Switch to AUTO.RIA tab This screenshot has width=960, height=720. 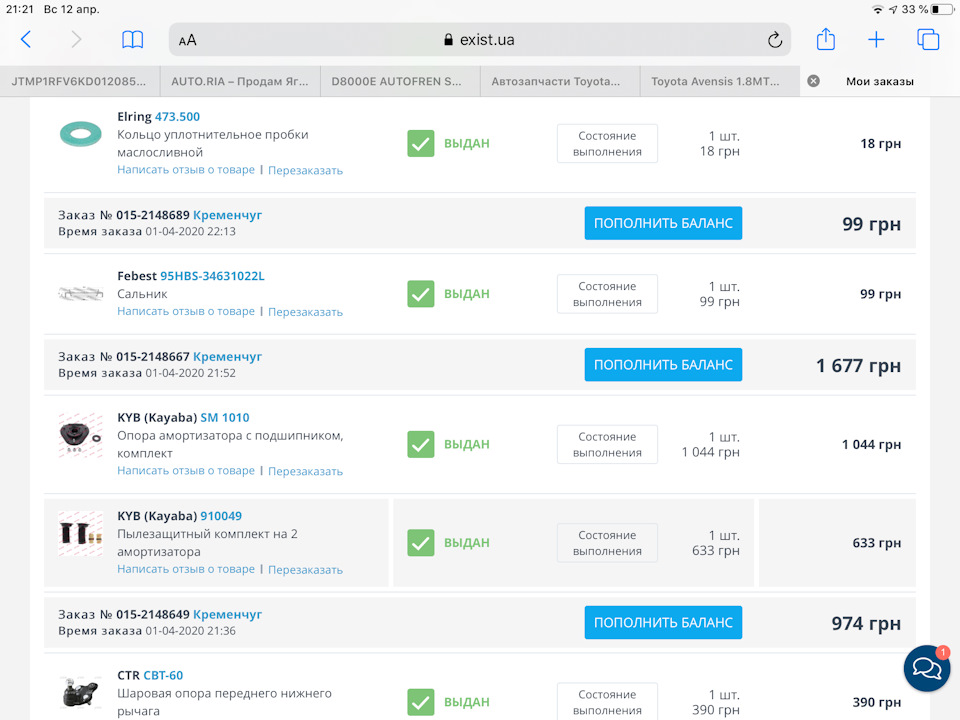(x=240, y=81)
